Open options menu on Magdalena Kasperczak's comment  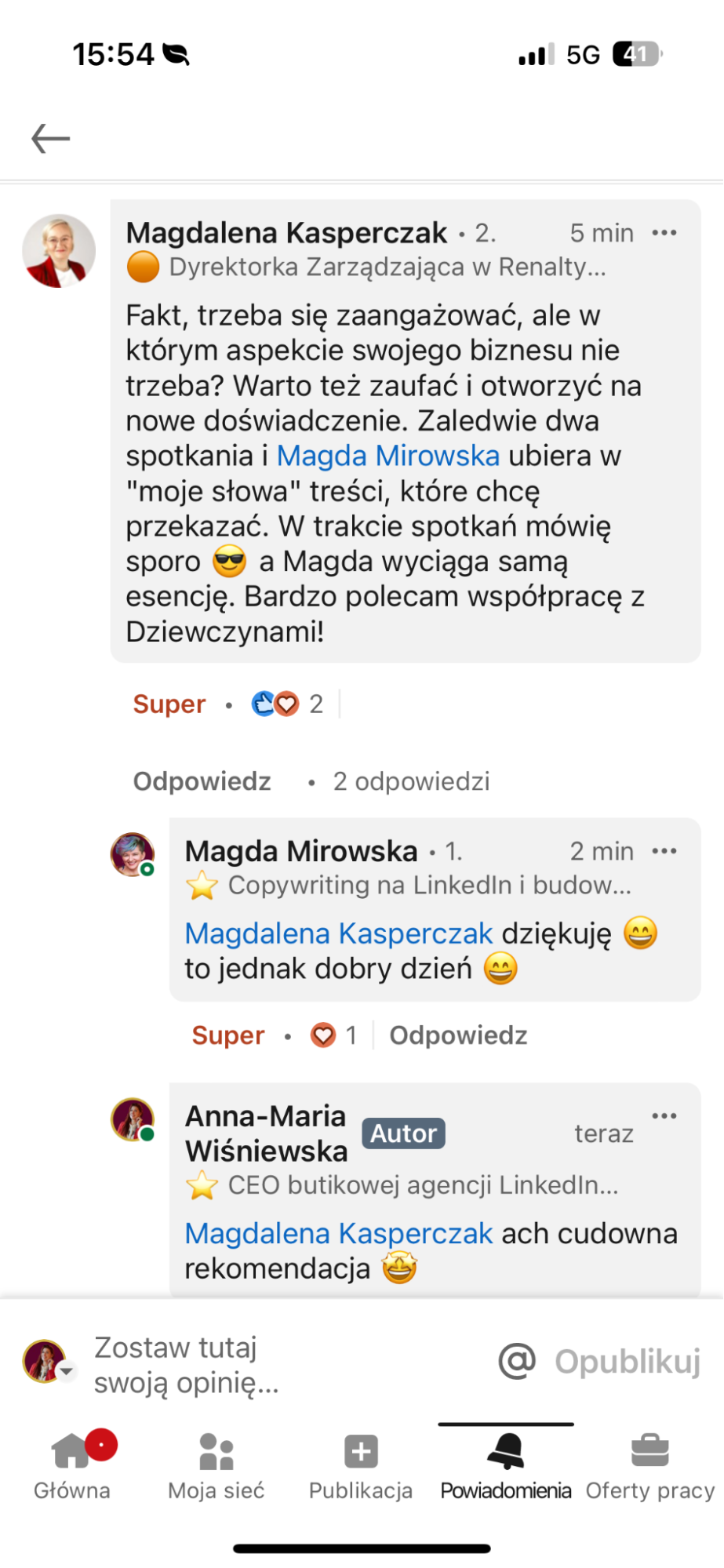click(664, 233)
